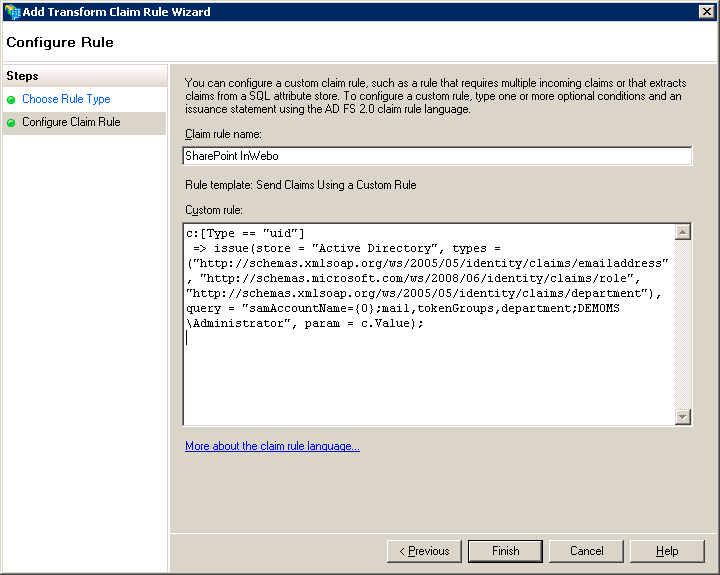Open Help for this wizard
This screenshot has height=575, width=720.
pos(667,551)
